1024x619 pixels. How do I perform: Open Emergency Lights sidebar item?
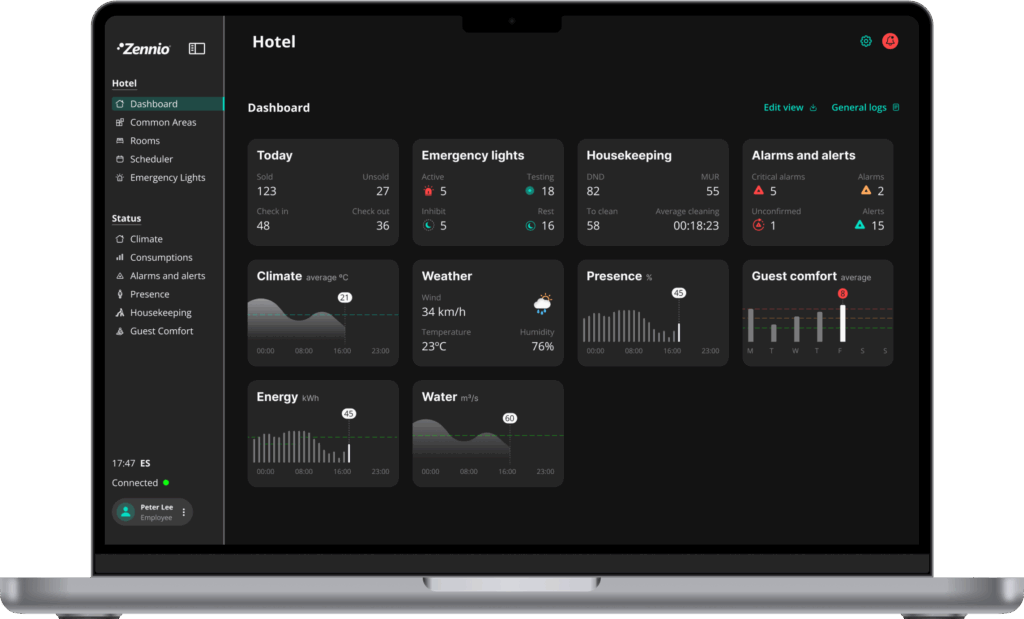167,178
